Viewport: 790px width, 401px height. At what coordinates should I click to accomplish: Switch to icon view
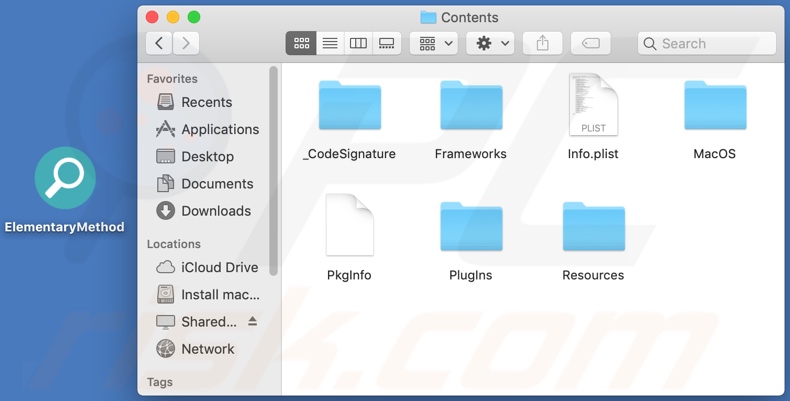point(301,43)
